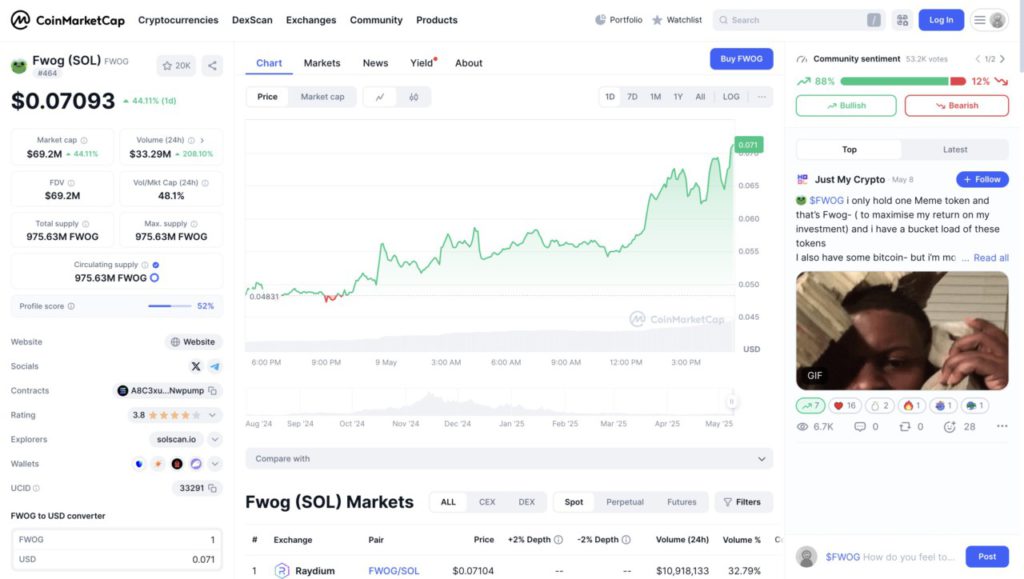Open the Telegram social link
The image size is (1024, 579).
tap(214, 367)
